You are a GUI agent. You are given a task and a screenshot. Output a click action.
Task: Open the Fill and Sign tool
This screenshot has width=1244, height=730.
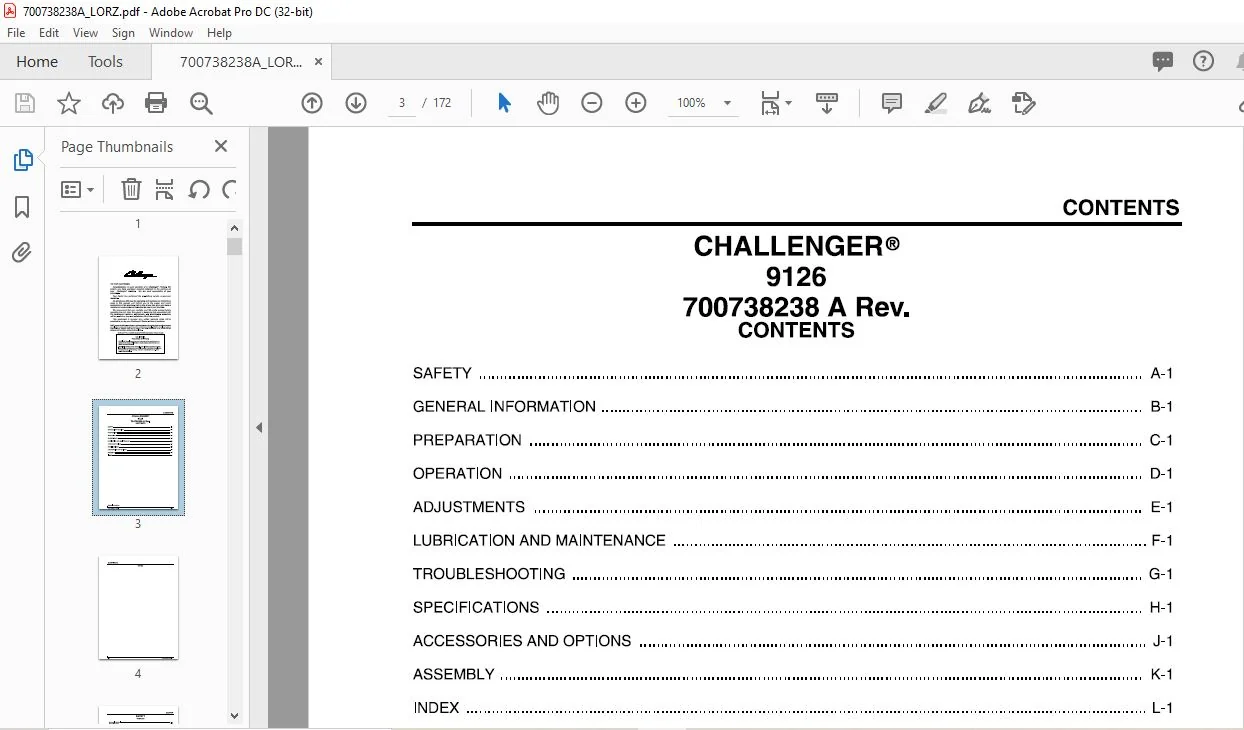coord(980,103)
